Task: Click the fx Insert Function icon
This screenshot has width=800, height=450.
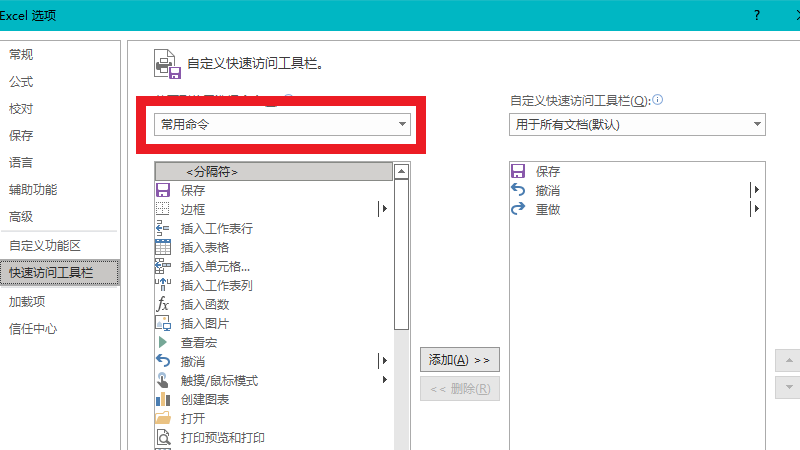Action: tap(163, 304)
